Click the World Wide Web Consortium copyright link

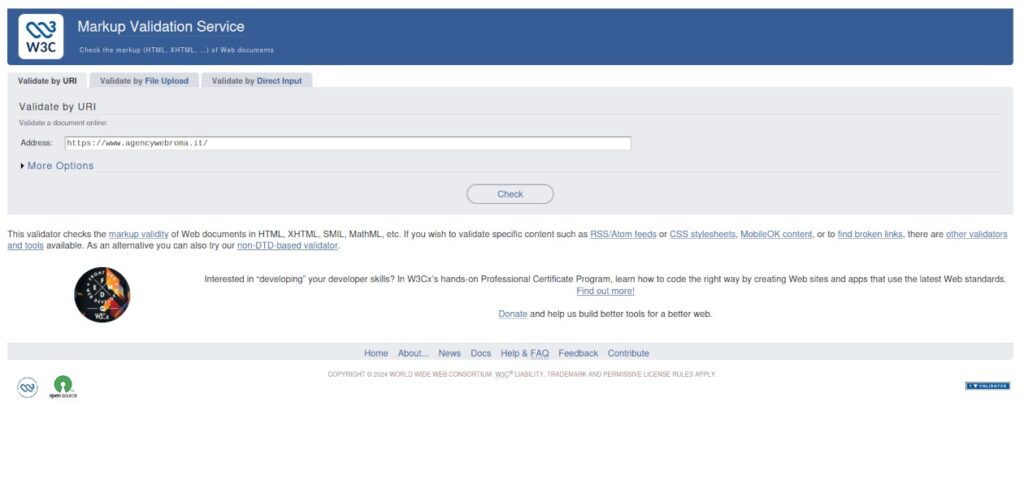pos(441,375)
